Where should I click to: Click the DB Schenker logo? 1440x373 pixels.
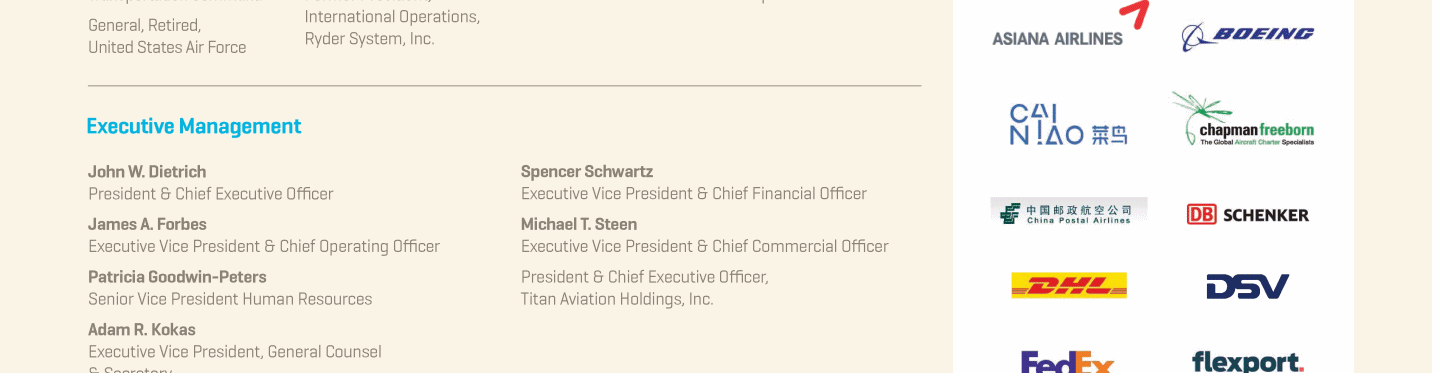point(1247,214)
